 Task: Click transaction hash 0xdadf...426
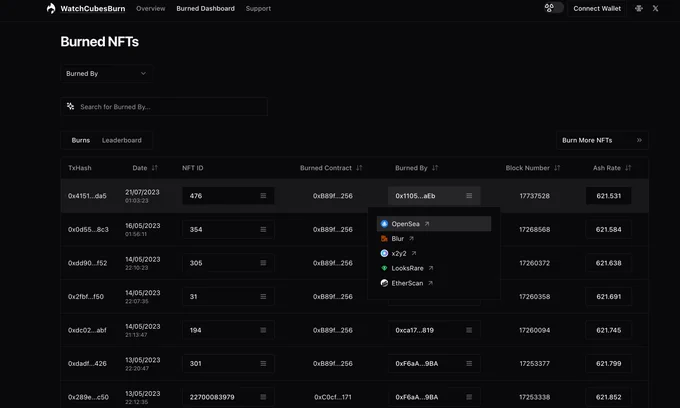tap(87, 363)
